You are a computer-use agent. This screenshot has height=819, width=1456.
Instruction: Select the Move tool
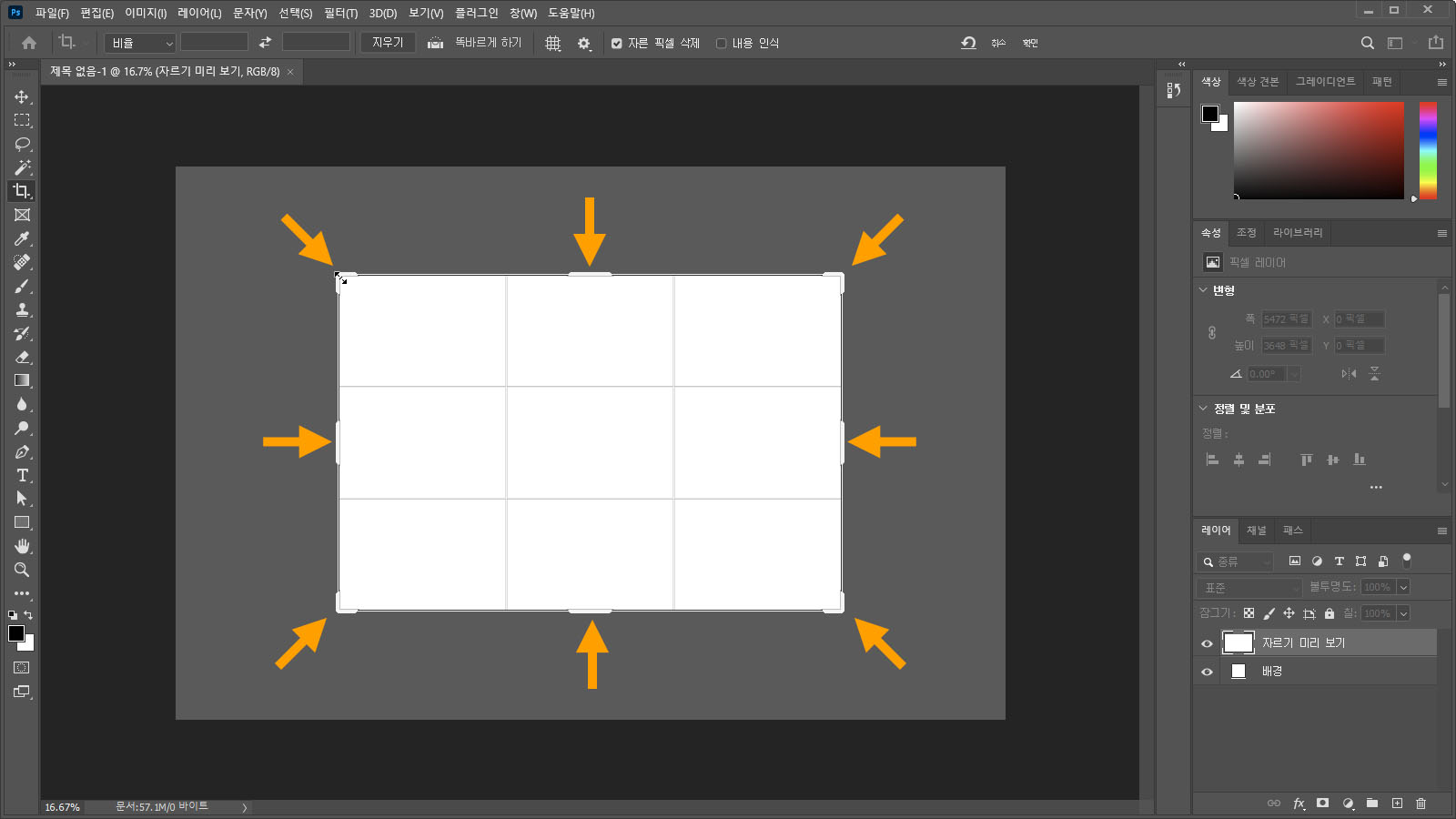pos(22,96)
